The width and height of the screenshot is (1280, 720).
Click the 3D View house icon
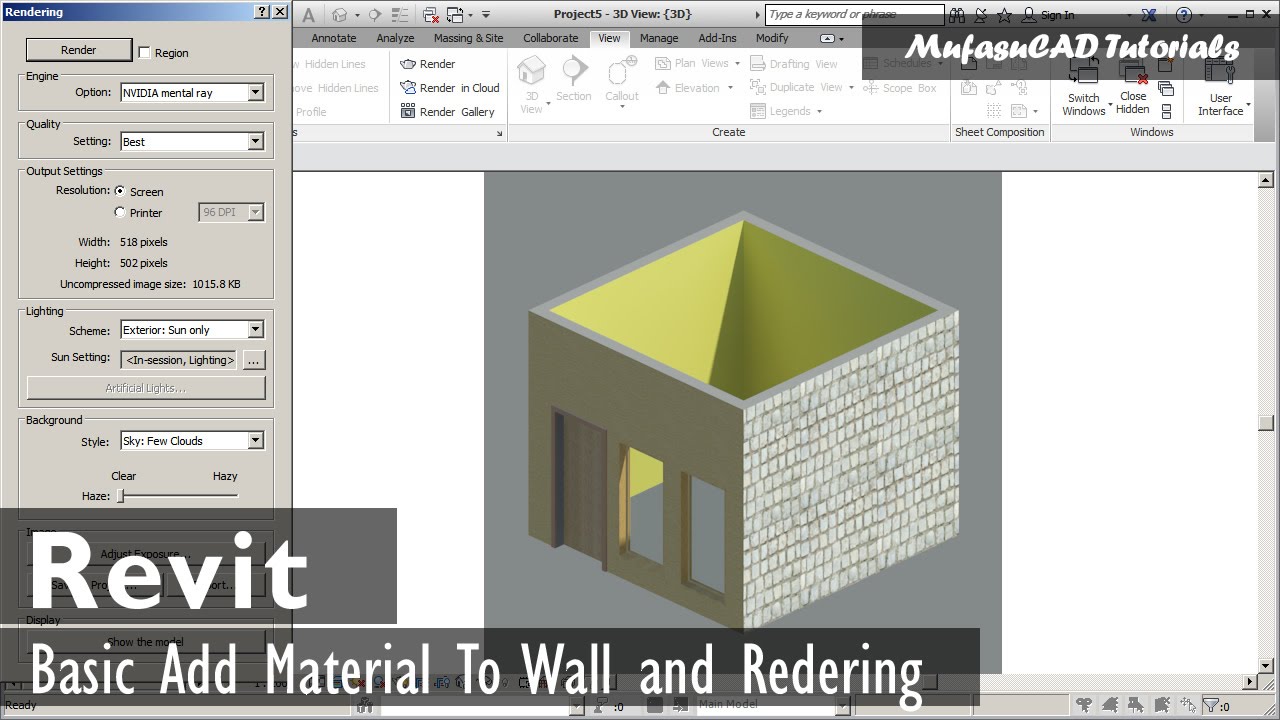[x=531, y=71]
